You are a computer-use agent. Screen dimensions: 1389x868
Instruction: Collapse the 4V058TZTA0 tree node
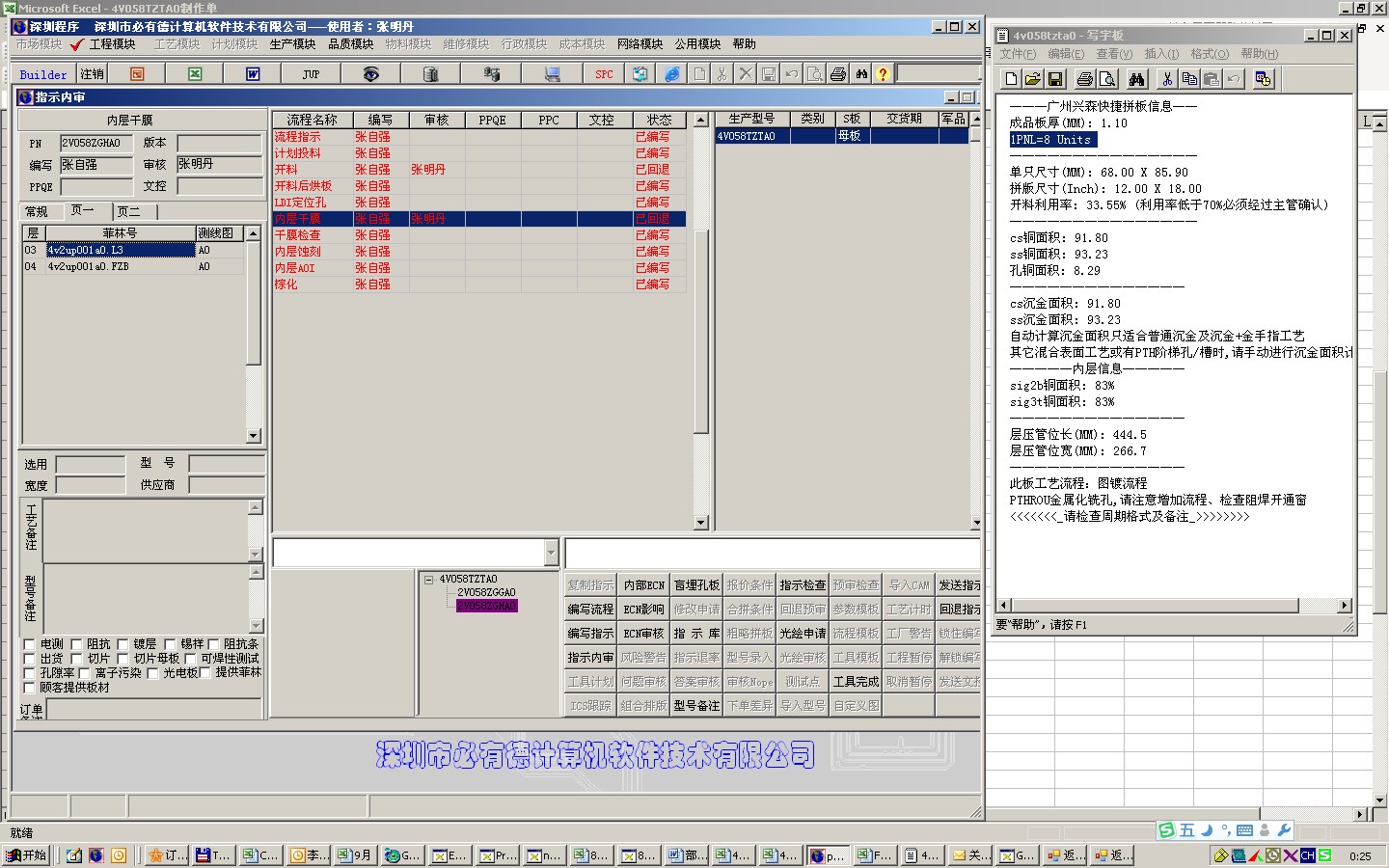tap(429, 580)
